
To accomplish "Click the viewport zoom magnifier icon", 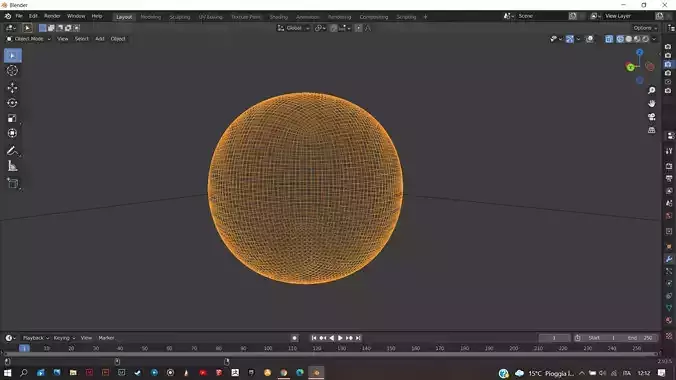I will [651, 90].
